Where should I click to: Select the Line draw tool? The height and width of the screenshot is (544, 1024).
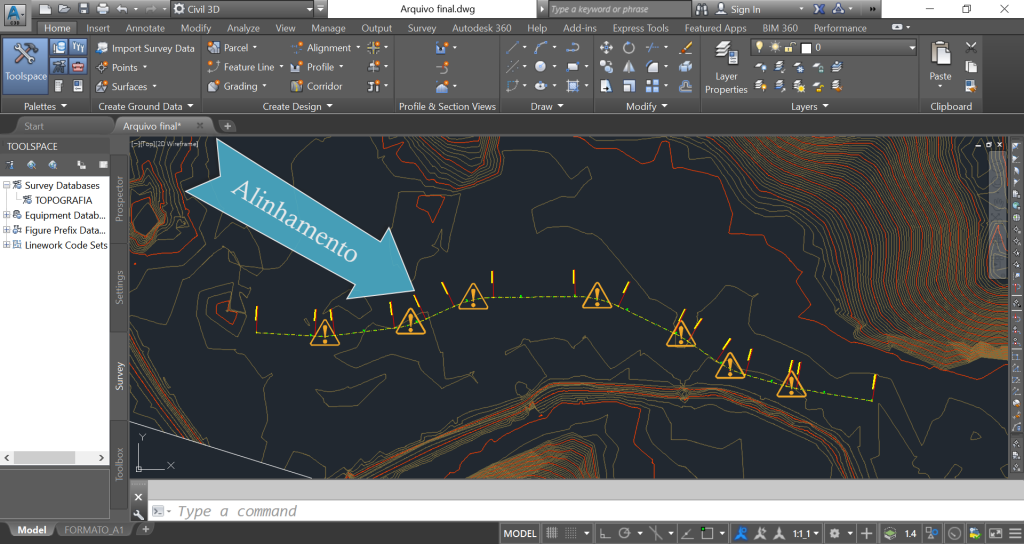[x=513, y=48]
